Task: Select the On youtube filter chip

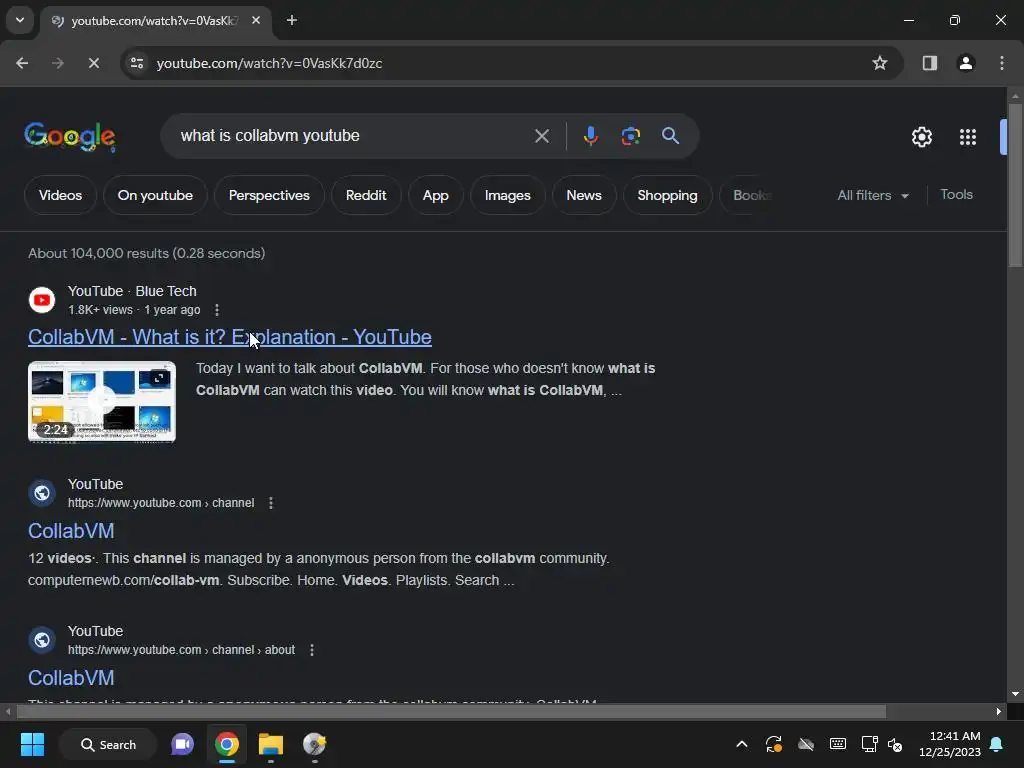Action: click(155, 195)
